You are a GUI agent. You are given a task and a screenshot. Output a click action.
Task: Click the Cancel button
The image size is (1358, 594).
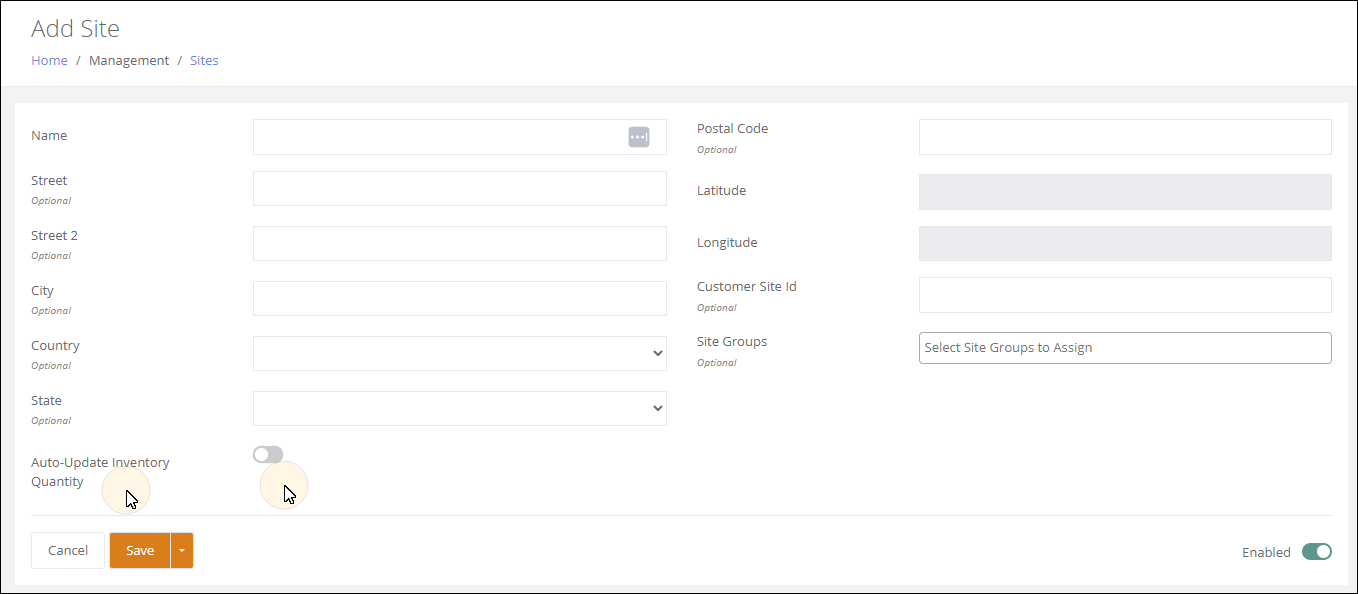tap(68, 550)
